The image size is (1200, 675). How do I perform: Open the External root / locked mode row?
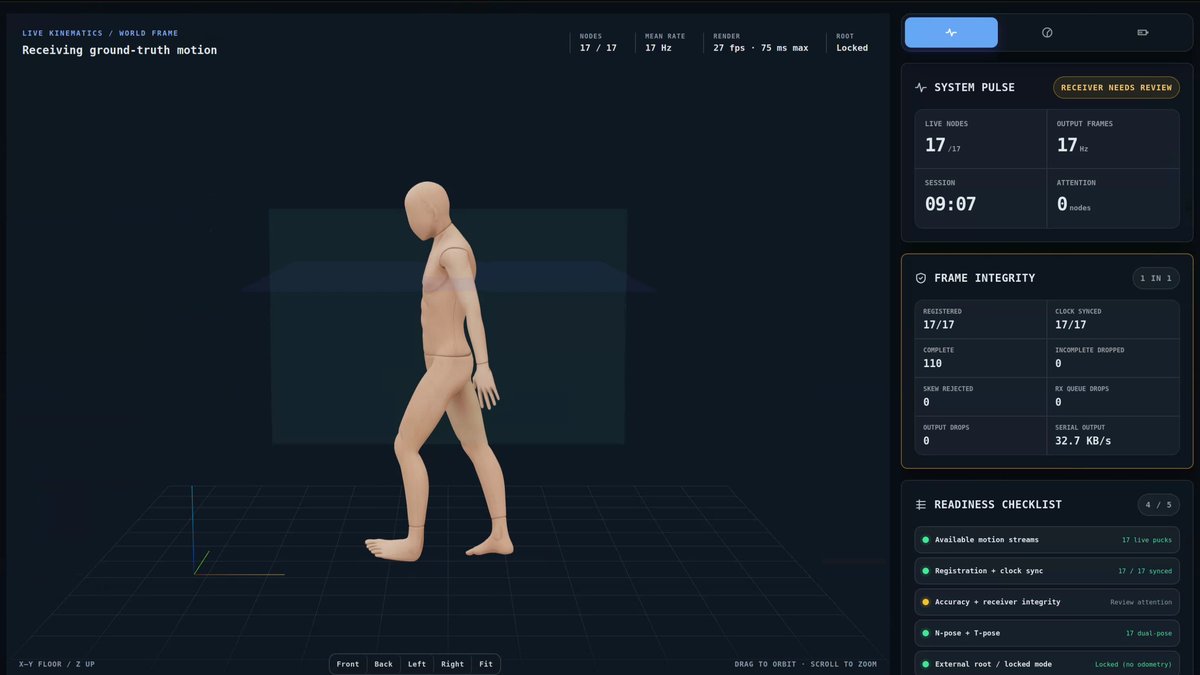point(1047,664)
